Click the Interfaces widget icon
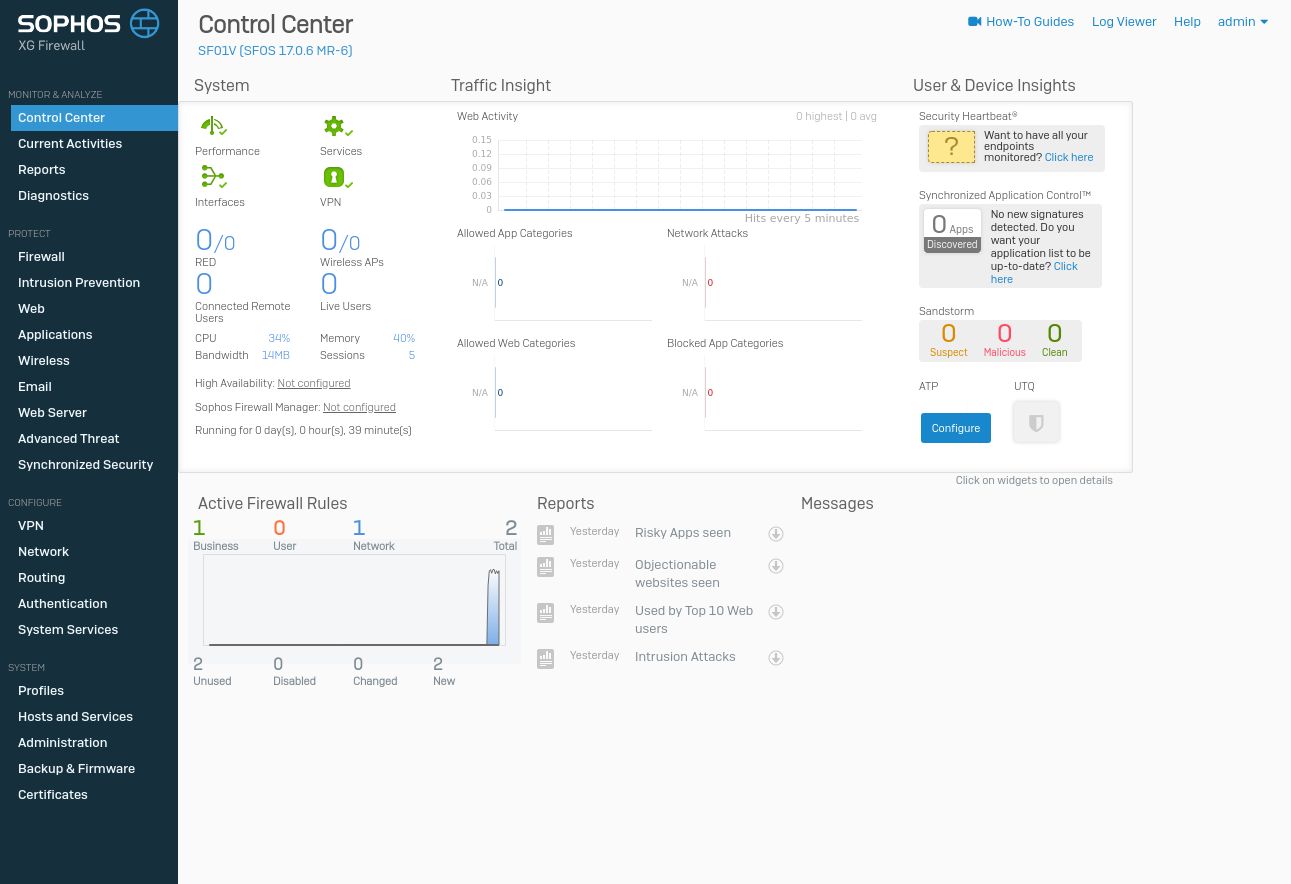1291x884 pixels. point(212,176)
